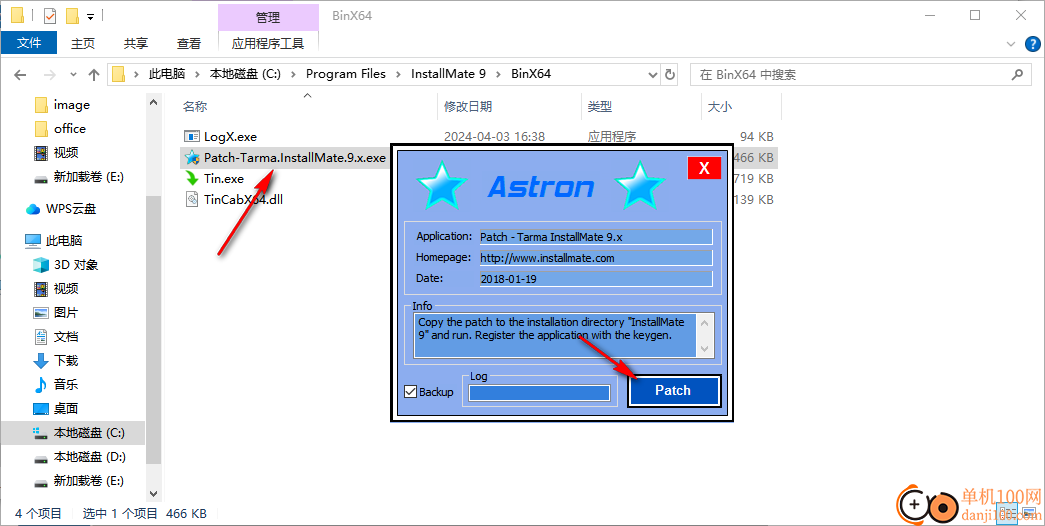The width and height of the screenshot is (1045, 526).
Task: Open the 文件 ribbon tab
Action: [x=29, y=43]
